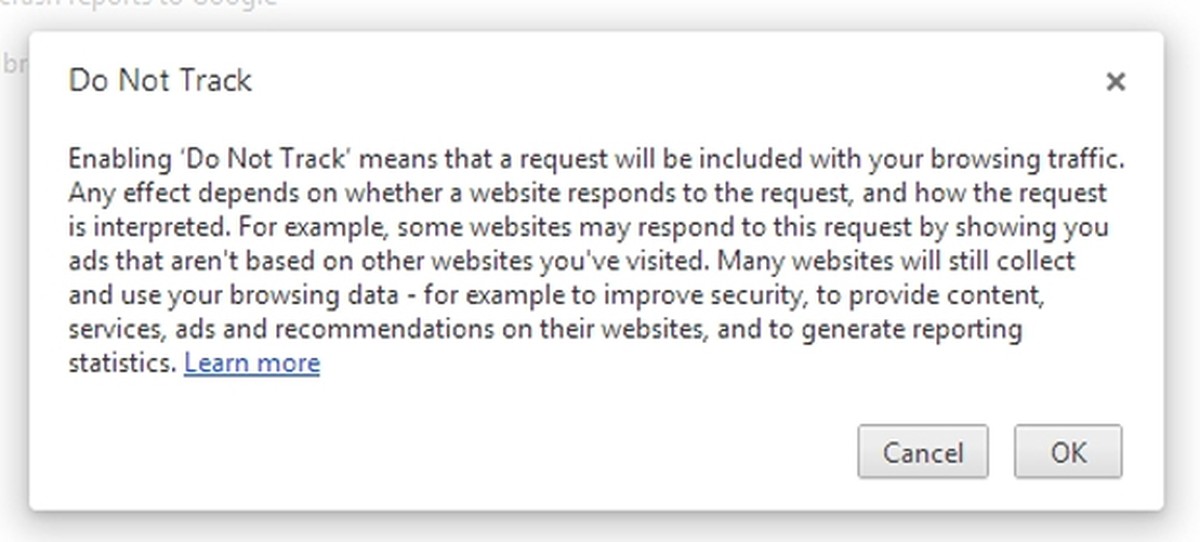Click the word 'statistics' before Learn more
Viewport: 1200px width, 542px height.
[121, 363]
